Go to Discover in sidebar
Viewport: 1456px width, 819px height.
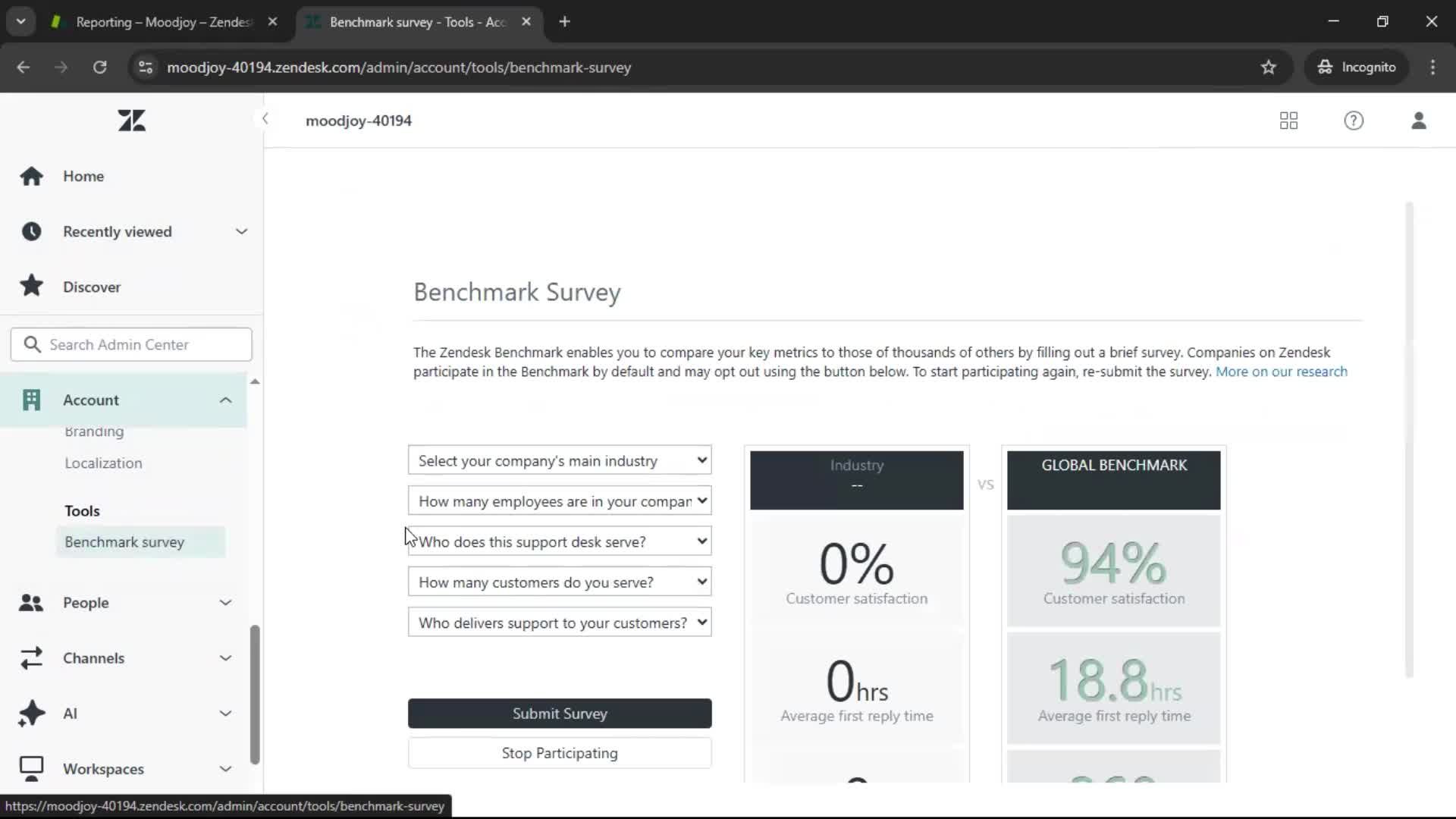[92, 287]
